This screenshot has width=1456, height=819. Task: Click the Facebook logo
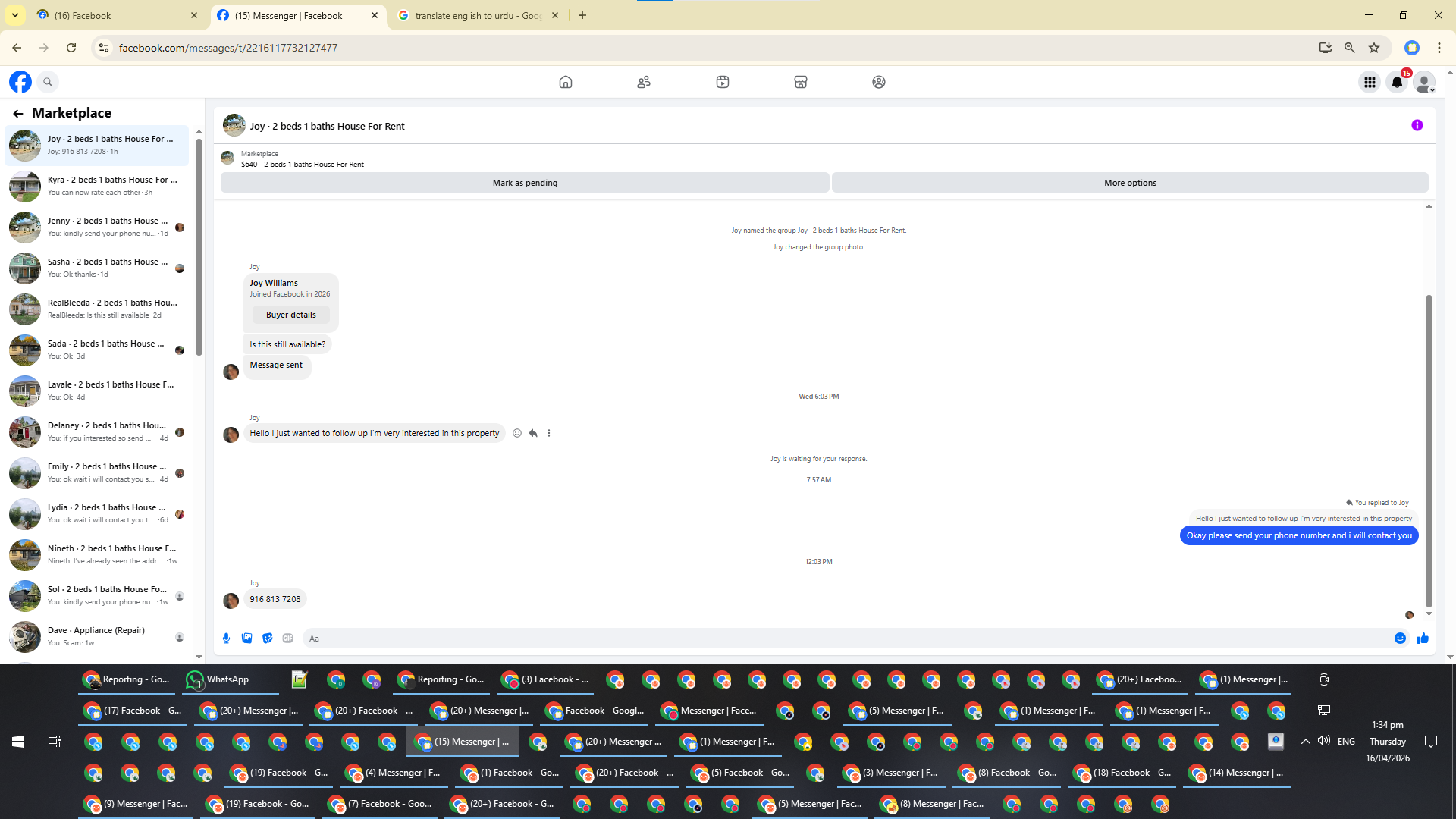20,82
